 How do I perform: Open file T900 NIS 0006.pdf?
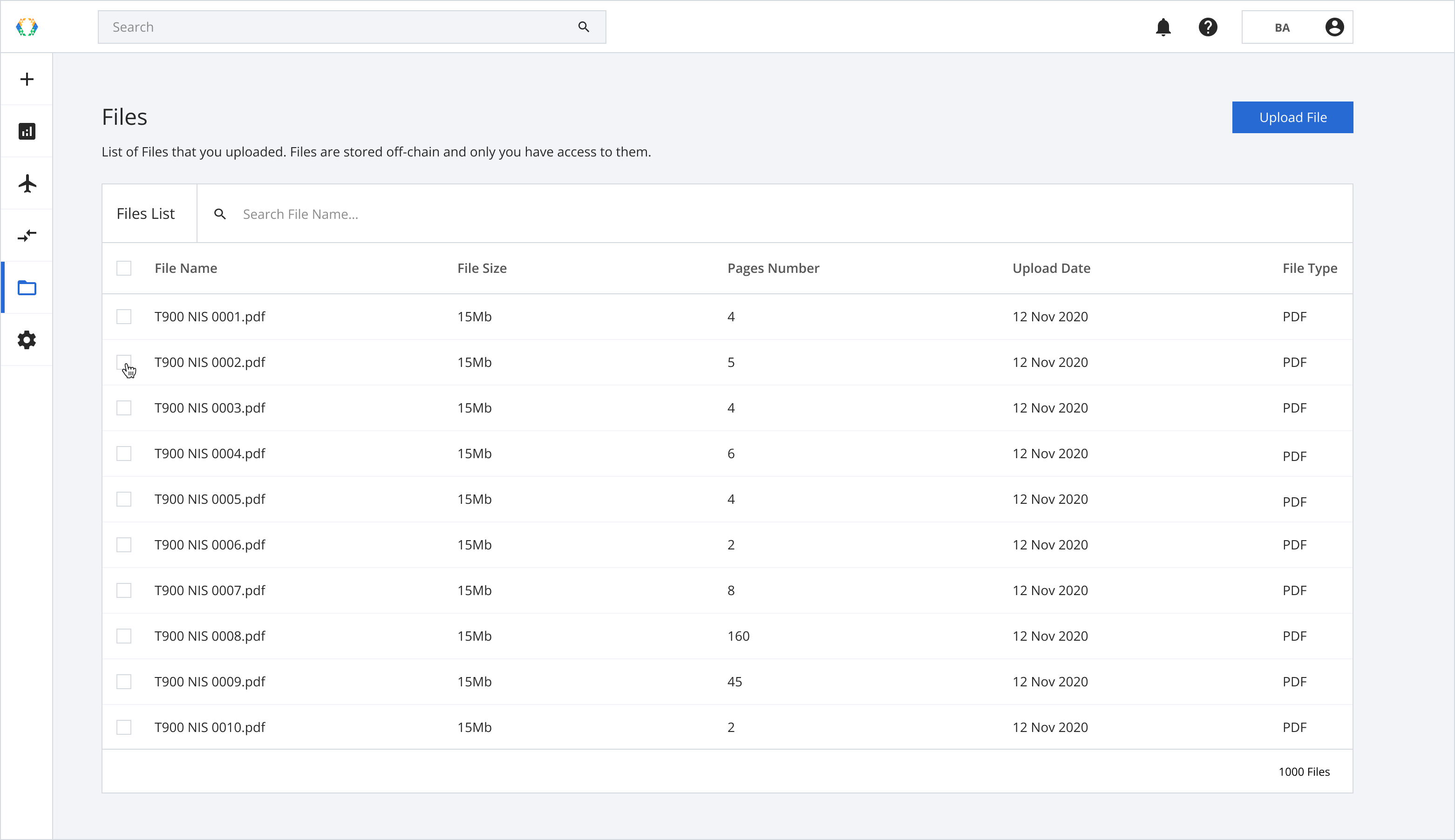(210, 545)
